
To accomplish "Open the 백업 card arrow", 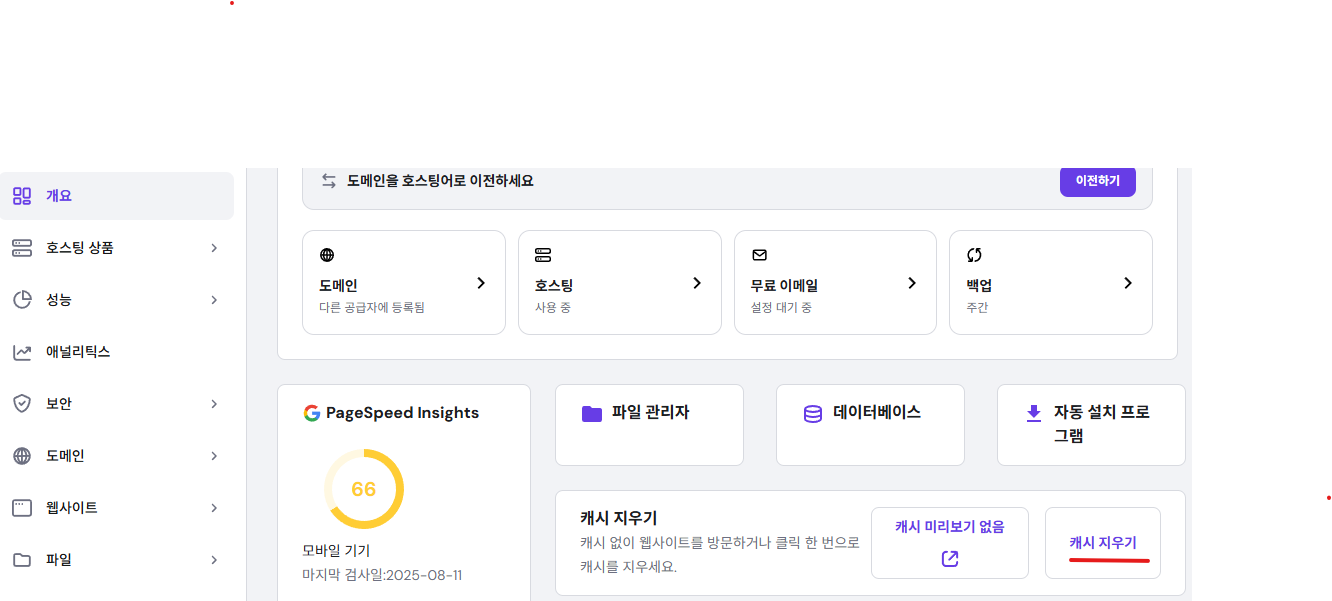I will point(1128,283).
